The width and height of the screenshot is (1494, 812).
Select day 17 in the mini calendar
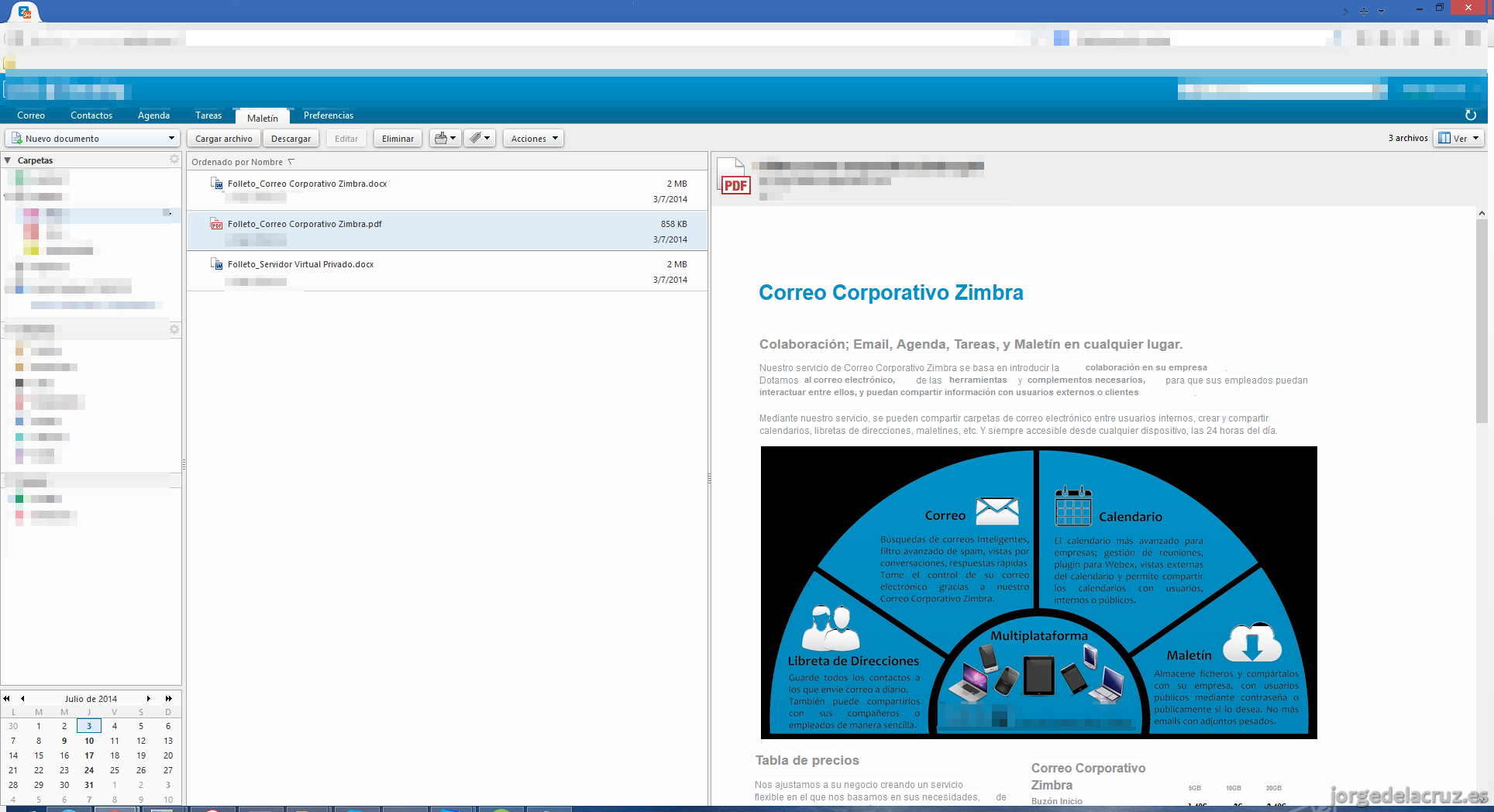[89, 755]
